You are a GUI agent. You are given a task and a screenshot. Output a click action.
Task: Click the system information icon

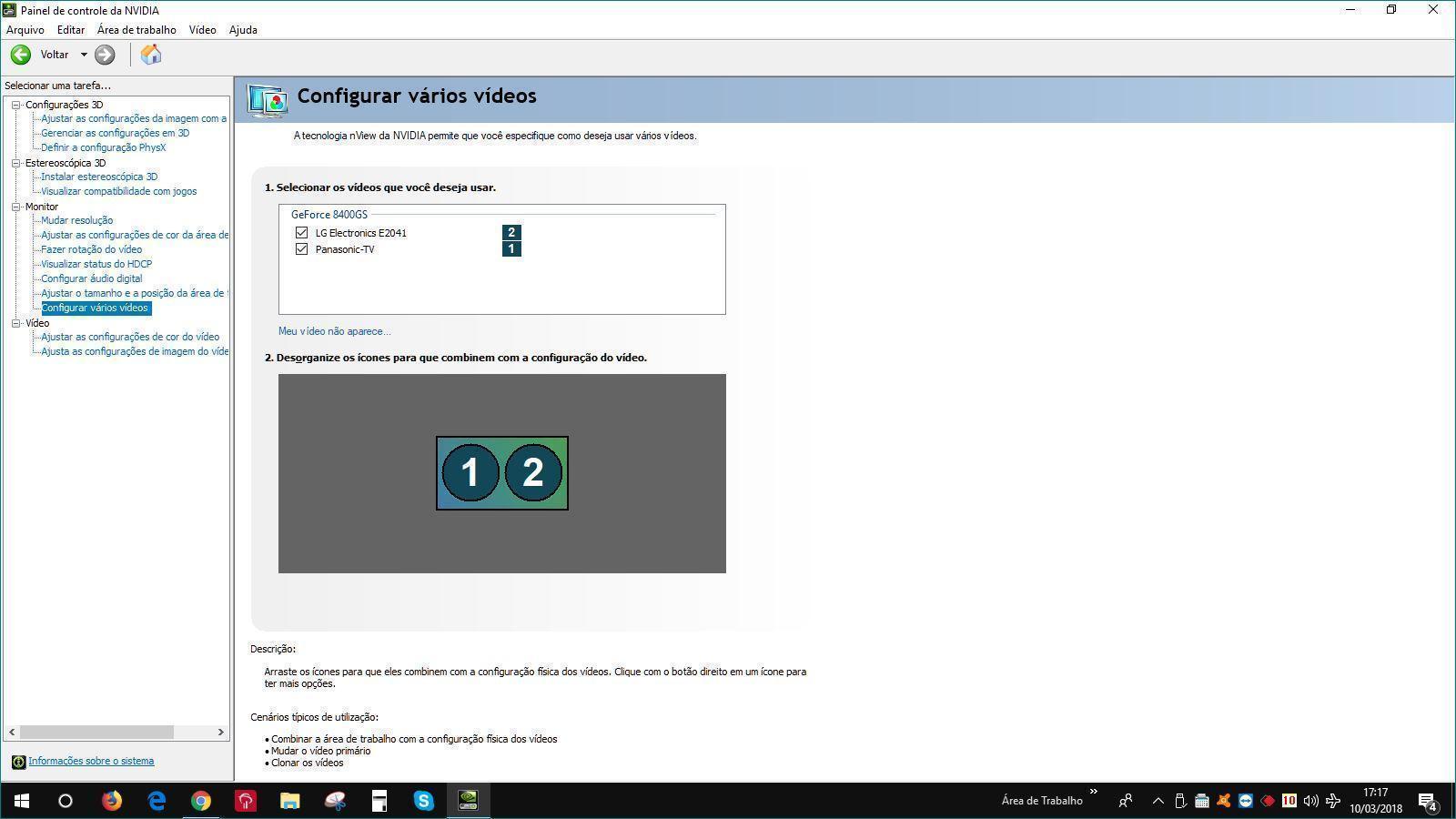pos(18,762)
